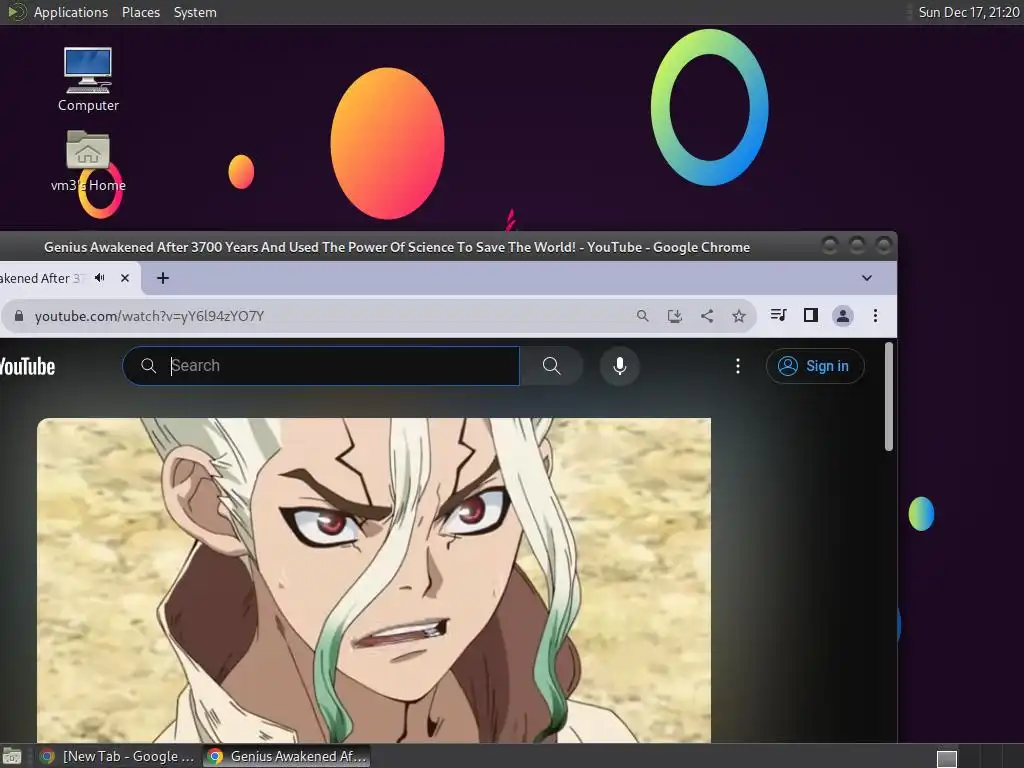Click the Chrome window title bar text
1024x768 pixels.
click(x=396, y=248)
